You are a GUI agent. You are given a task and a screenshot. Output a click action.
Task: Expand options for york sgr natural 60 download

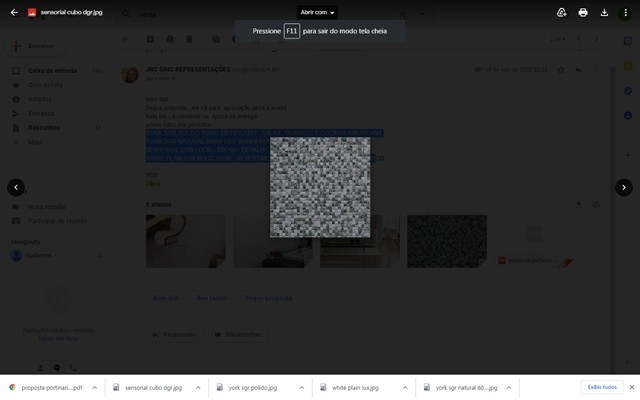click(x=509, y=388)
